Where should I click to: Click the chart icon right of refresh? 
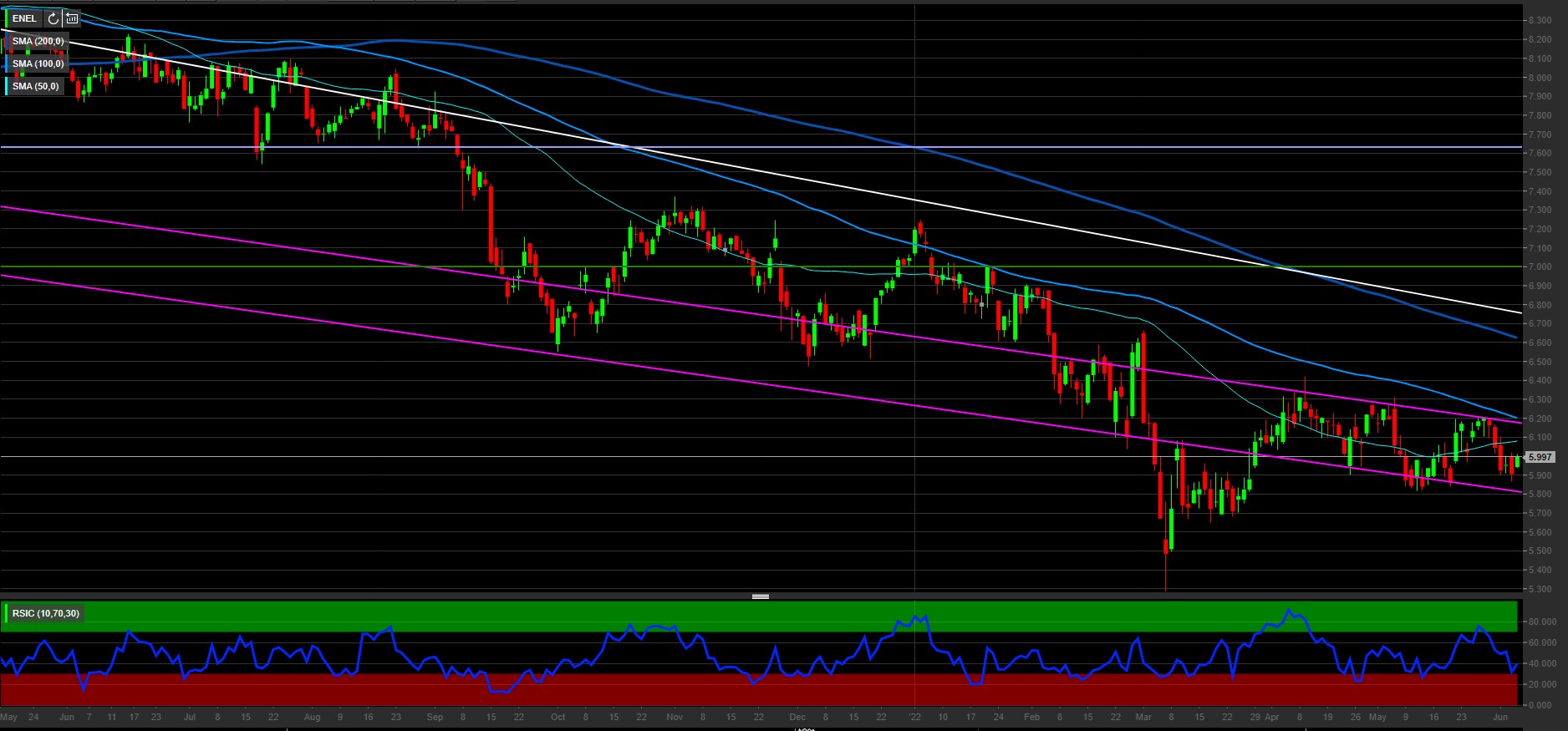click(72, 18)
